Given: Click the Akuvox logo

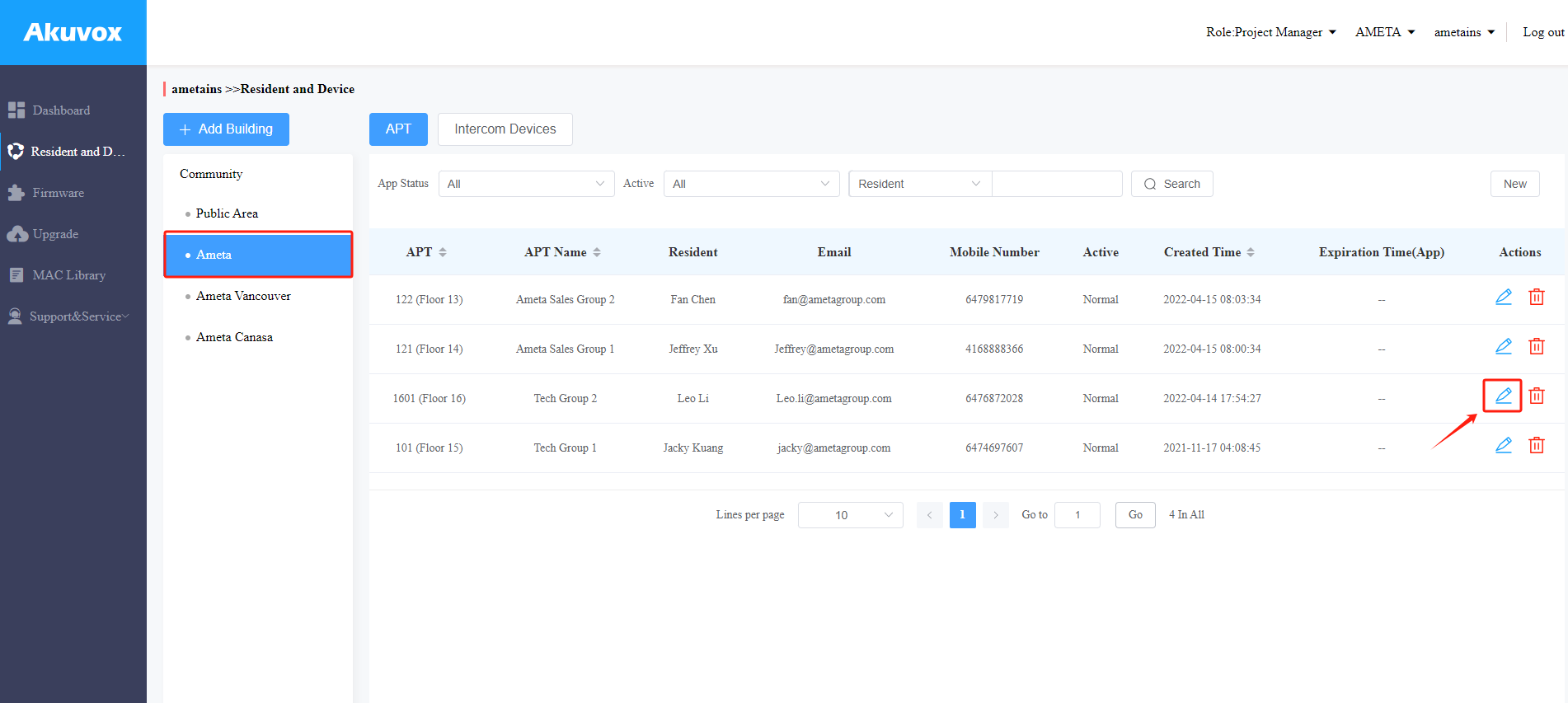Looking at the screenshot, I should [x=73, y=32].
